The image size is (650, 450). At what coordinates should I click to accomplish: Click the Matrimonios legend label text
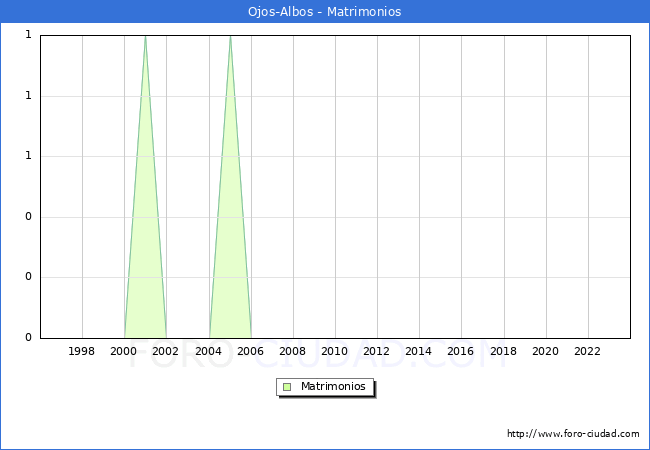334,386
